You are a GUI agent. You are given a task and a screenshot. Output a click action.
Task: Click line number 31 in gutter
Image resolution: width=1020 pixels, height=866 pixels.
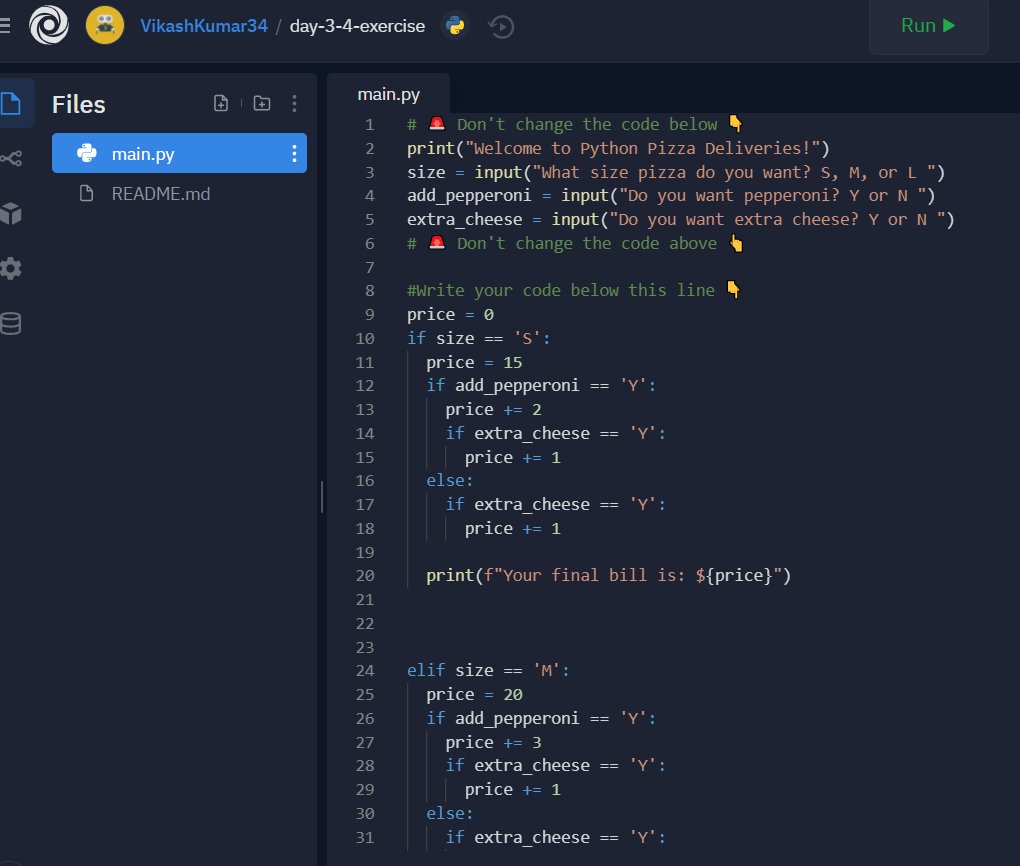pyautogui.click(x=365, y=838)
